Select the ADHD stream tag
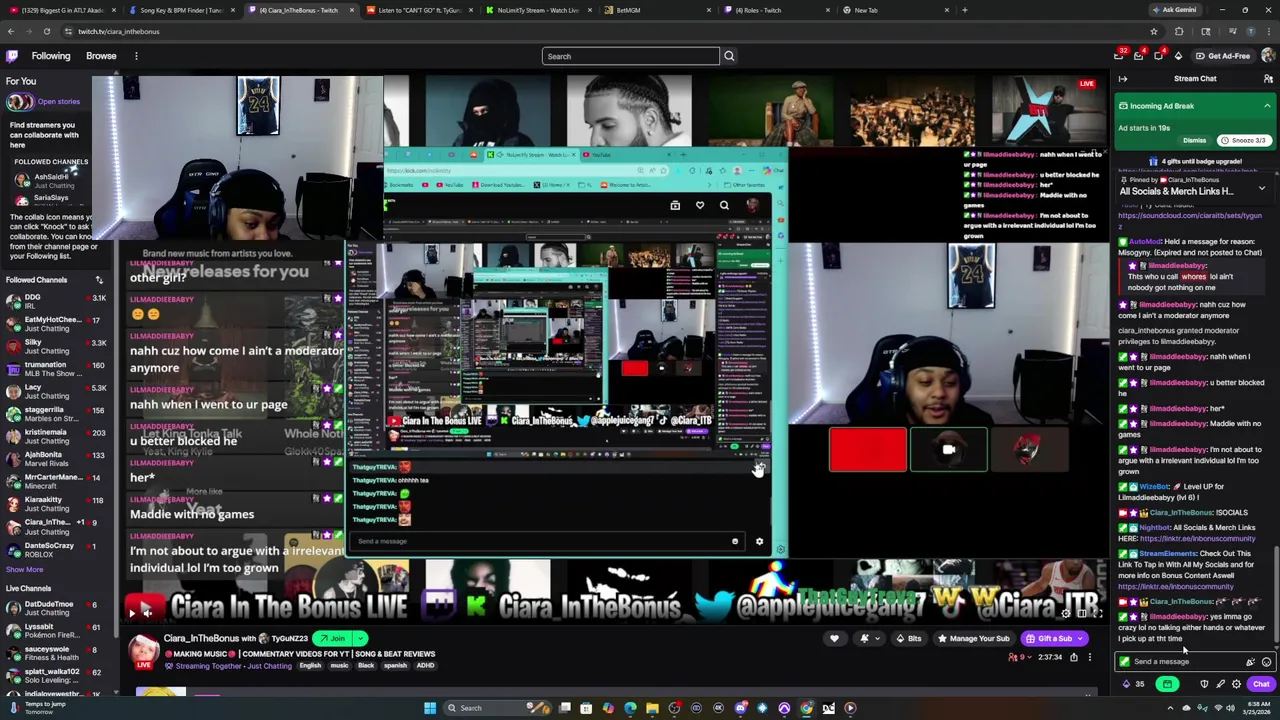 tap(426, 666)
